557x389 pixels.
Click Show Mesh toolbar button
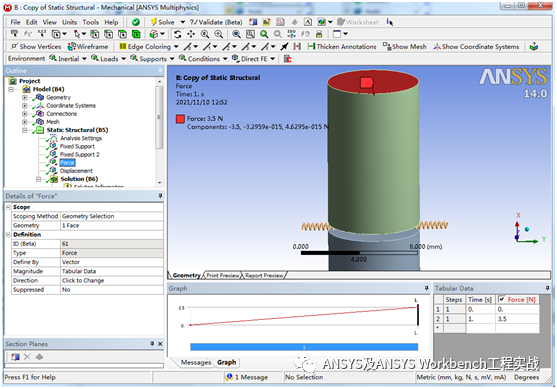click(x=404, y=47)
